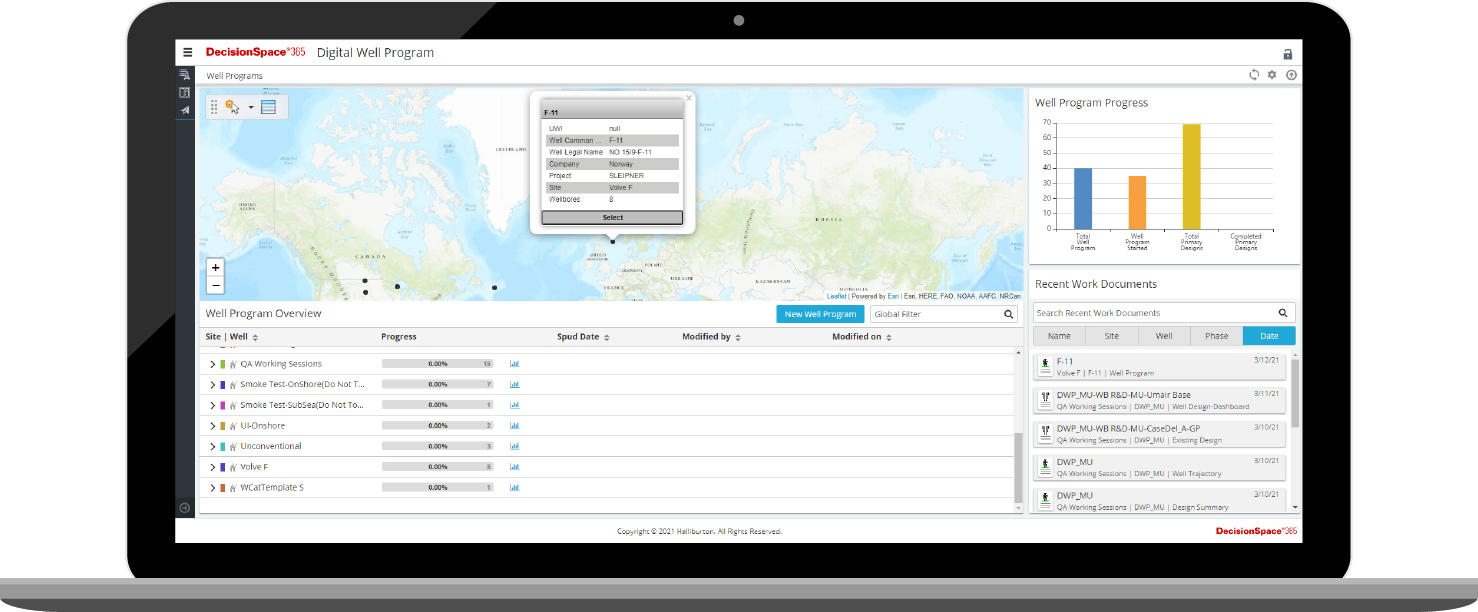
Task: Open chart icon for Smoke Test-OnShore
Action: click(x=515, y=384)
